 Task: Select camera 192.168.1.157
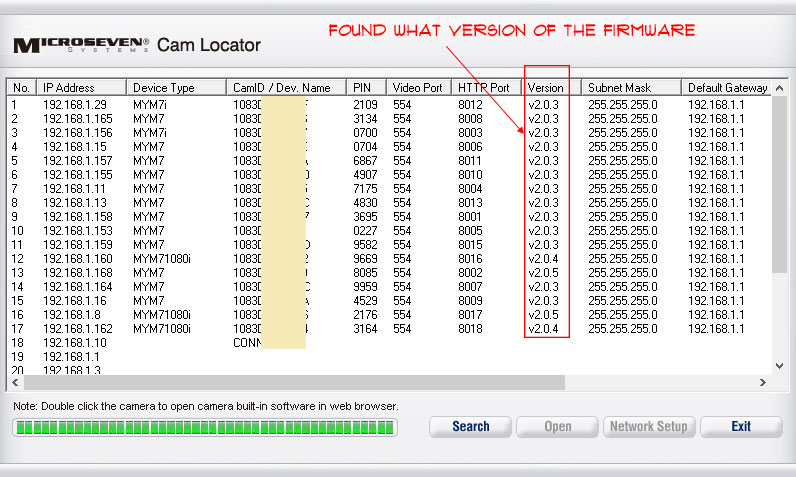(389, 161)
